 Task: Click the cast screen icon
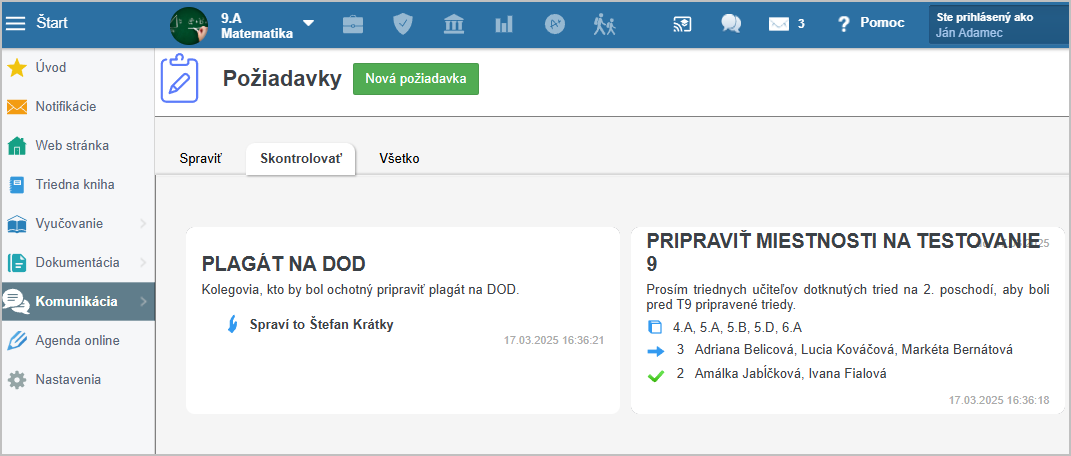682,24
